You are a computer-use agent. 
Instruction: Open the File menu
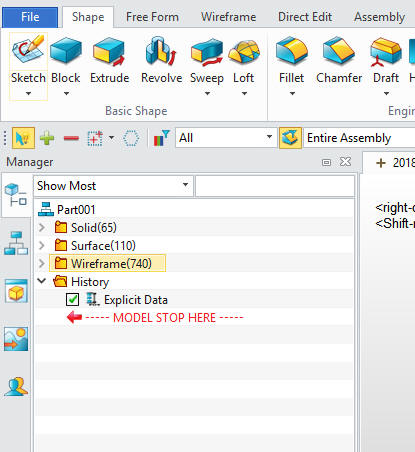click(30, 17)
